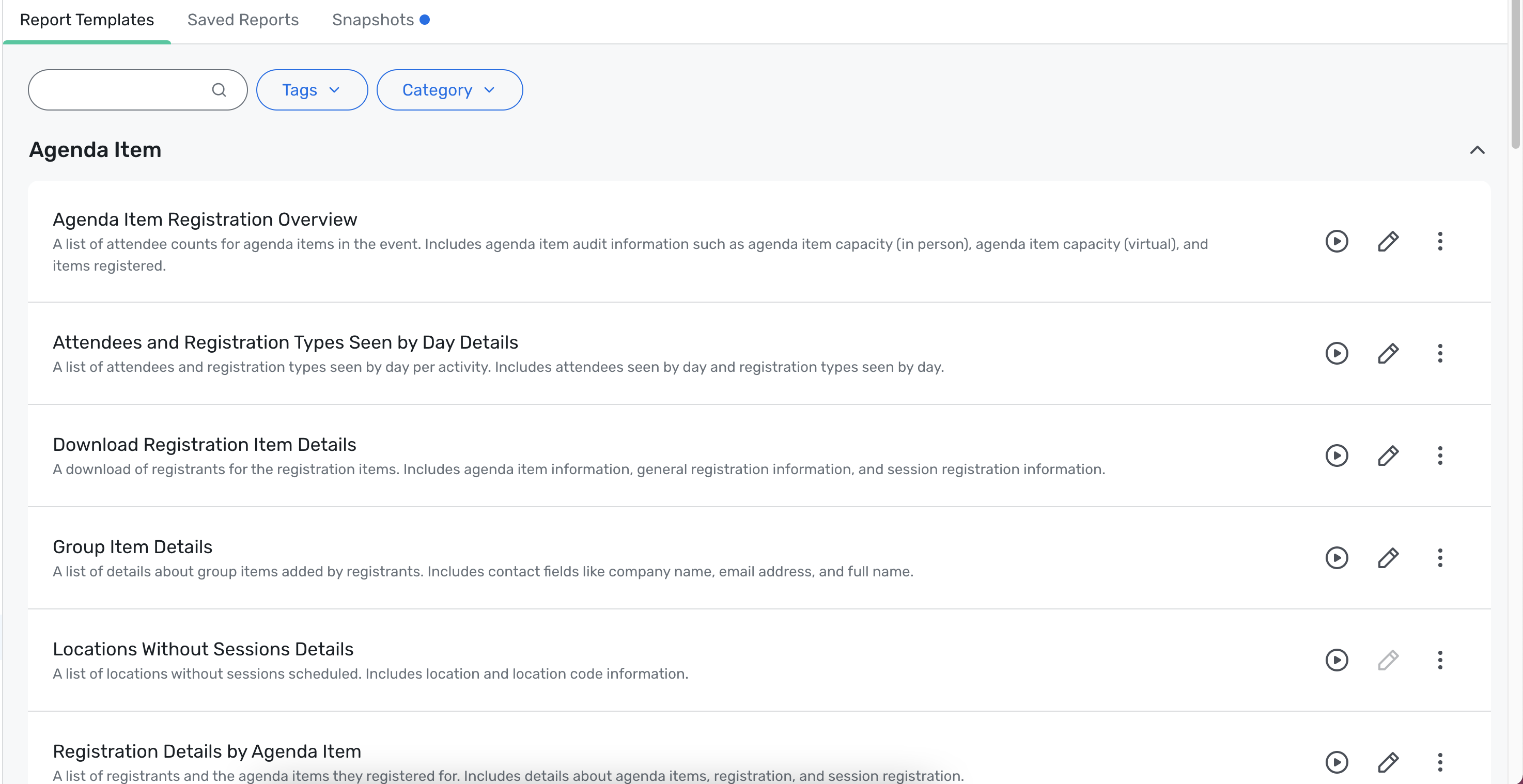Open Registration Details by Agenda Item title

tap(207, 751)
